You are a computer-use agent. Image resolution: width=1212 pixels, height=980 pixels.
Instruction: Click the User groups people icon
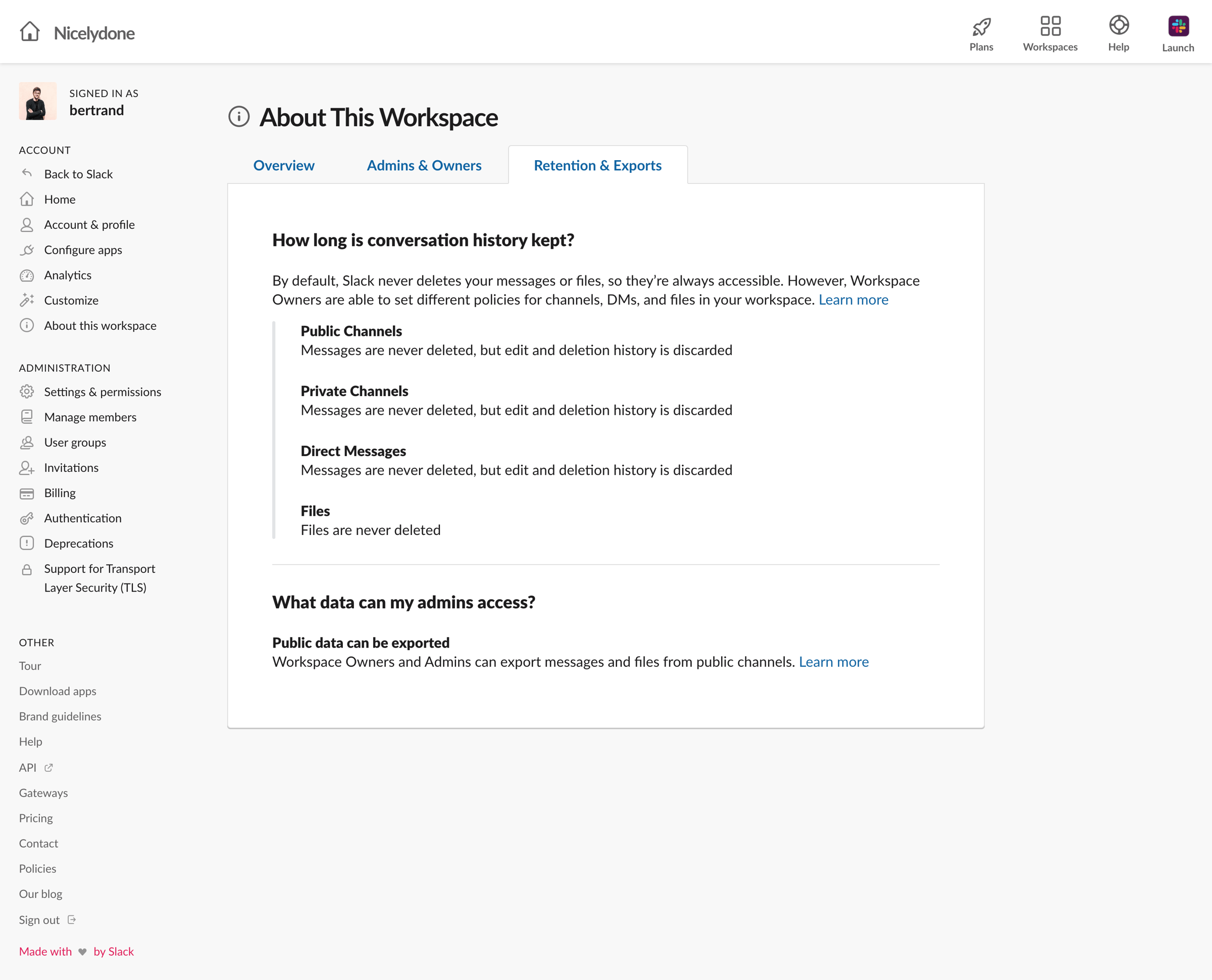coord(27,443)
